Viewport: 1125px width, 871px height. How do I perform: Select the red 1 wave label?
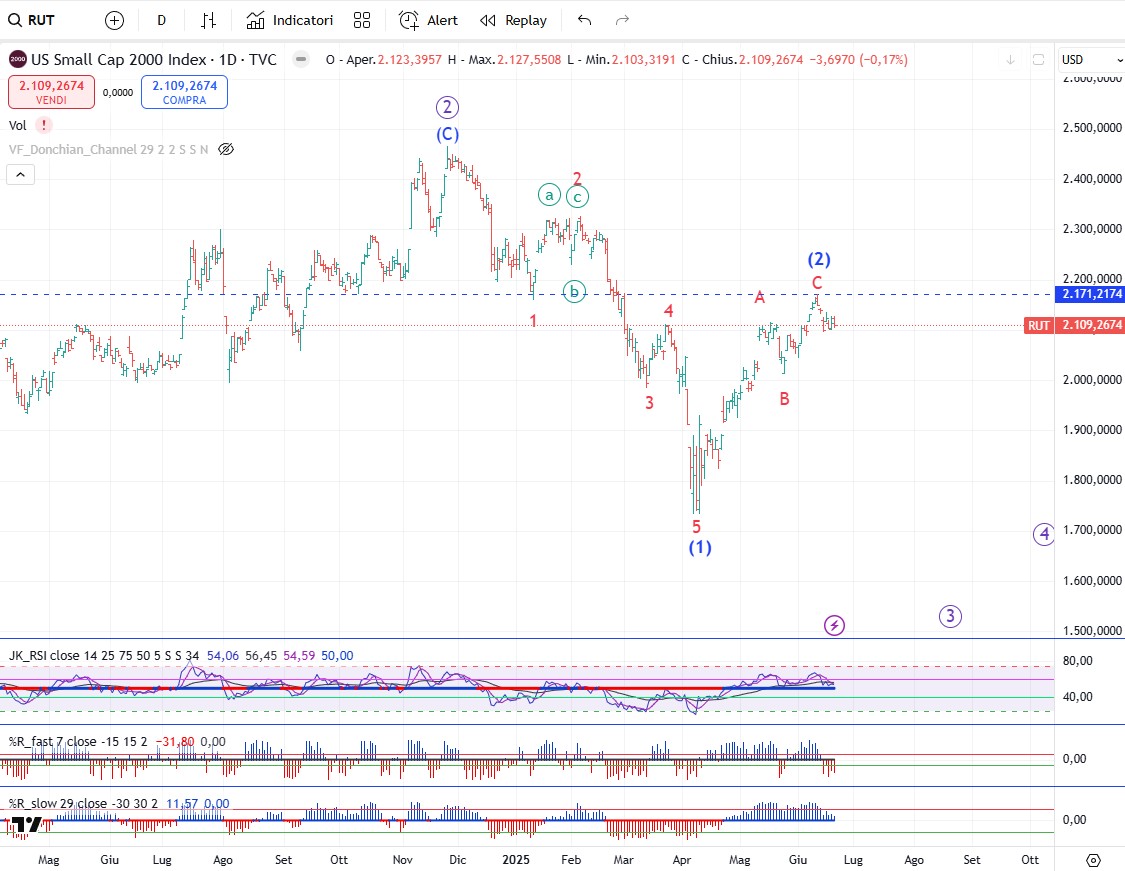coord(533,321)
